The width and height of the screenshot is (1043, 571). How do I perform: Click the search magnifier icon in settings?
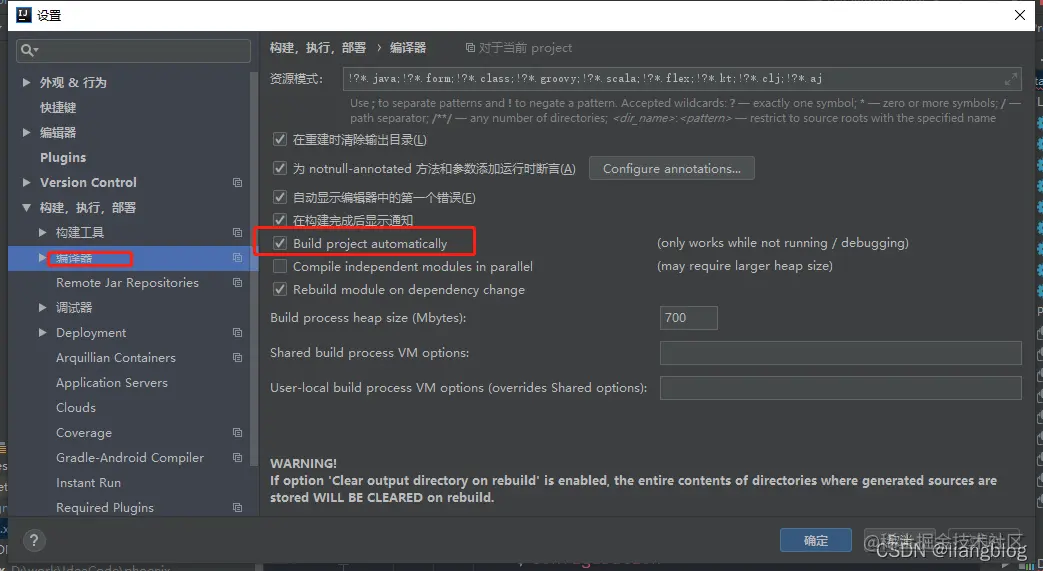pos(27,50)
